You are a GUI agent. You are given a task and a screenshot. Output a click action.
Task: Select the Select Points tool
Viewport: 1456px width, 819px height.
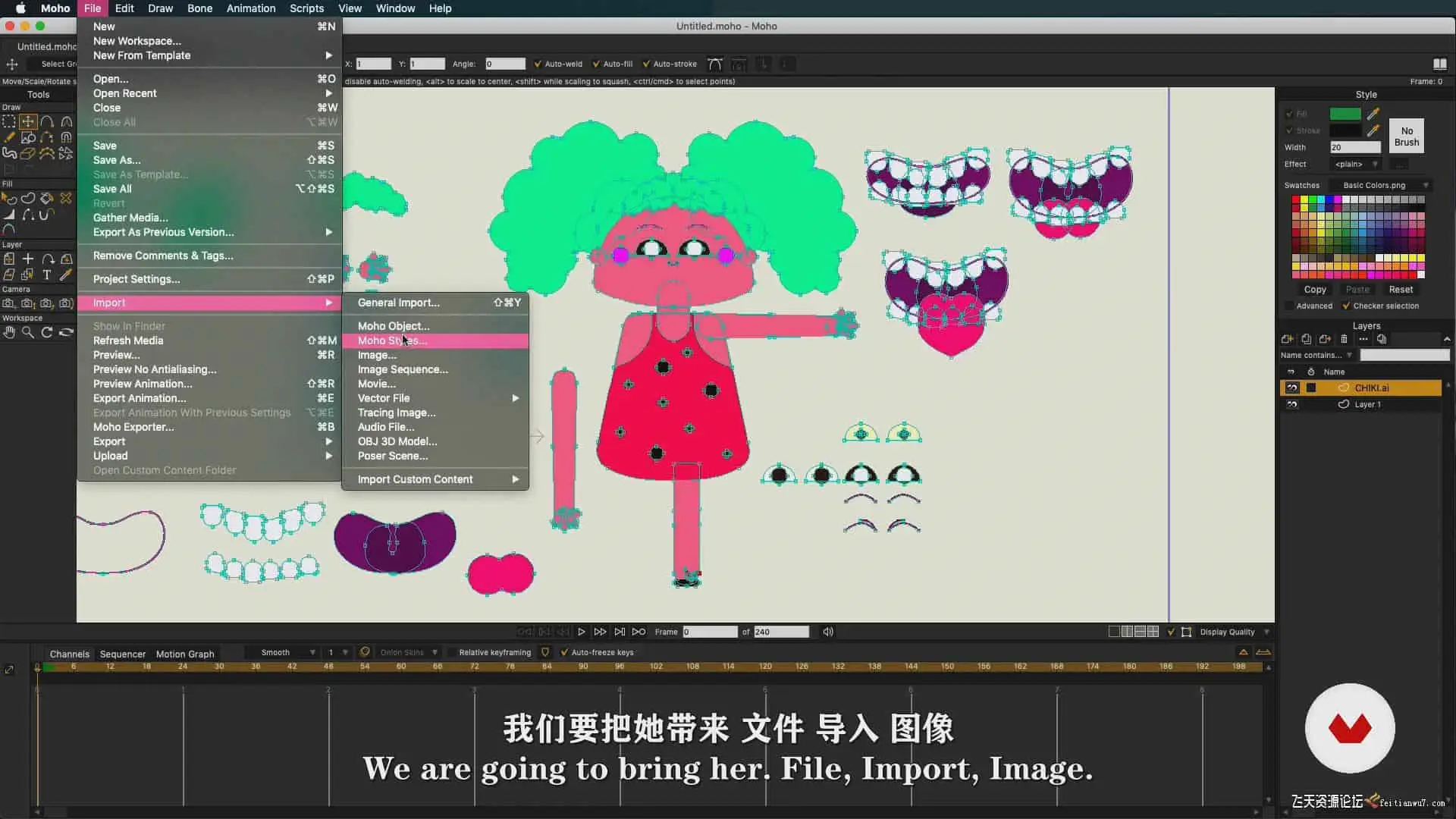click(9, 121)
